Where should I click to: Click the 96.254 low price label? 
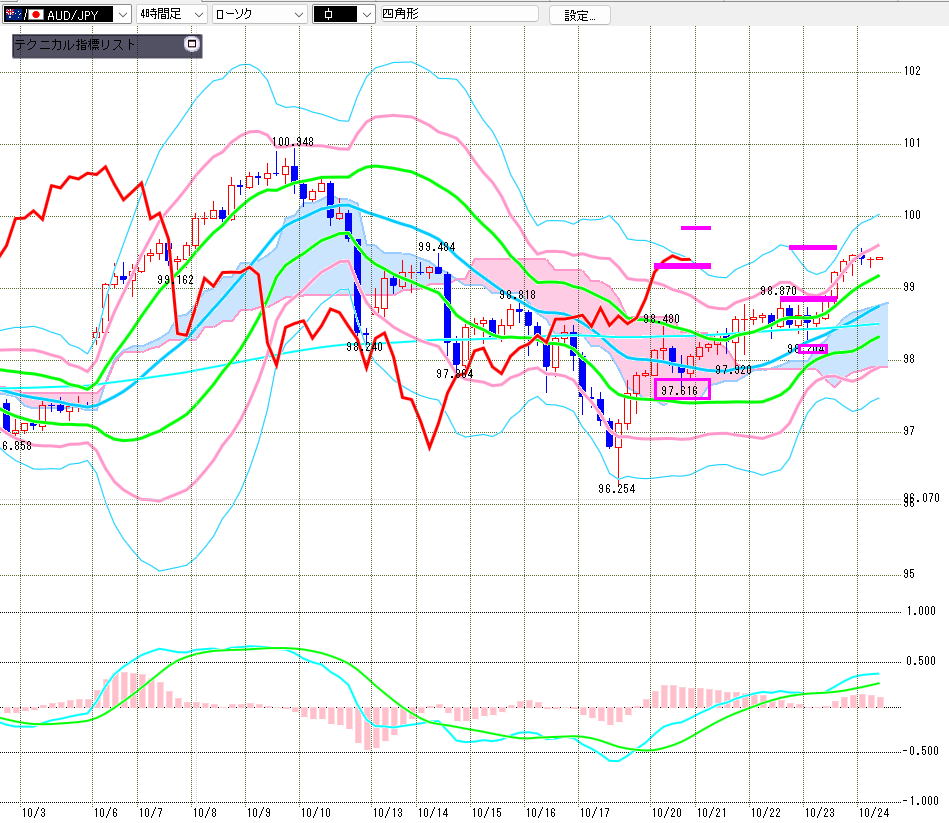tap(617, 488)
